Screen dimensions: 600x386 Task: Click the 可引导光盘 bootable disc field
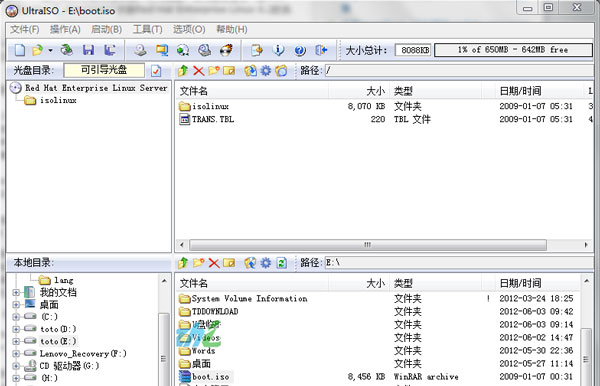tap(104, 70)
